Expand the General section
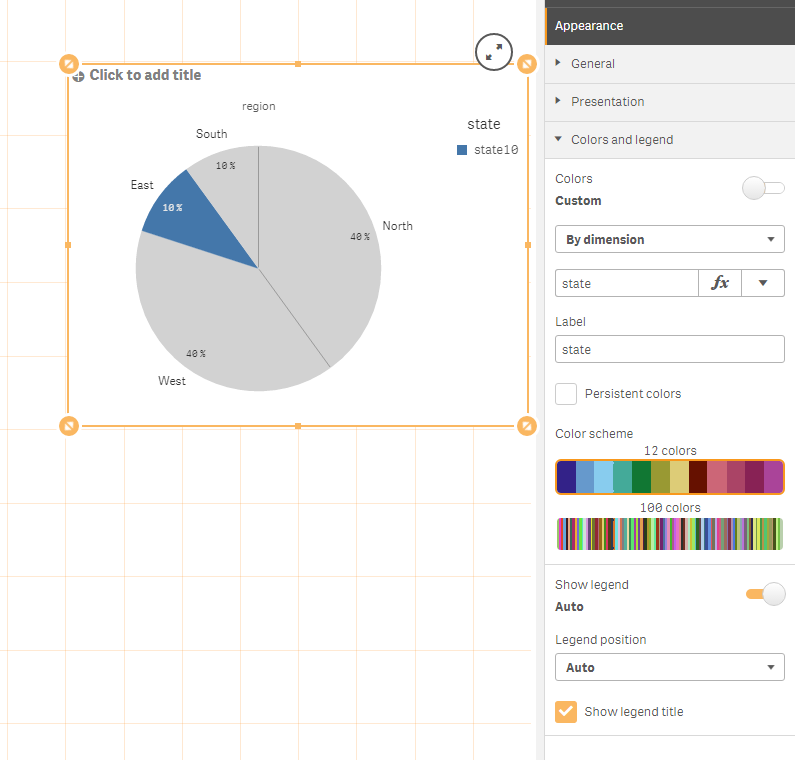Image resolution: width=795 pixels, height=760 pixels. point(593,64)
